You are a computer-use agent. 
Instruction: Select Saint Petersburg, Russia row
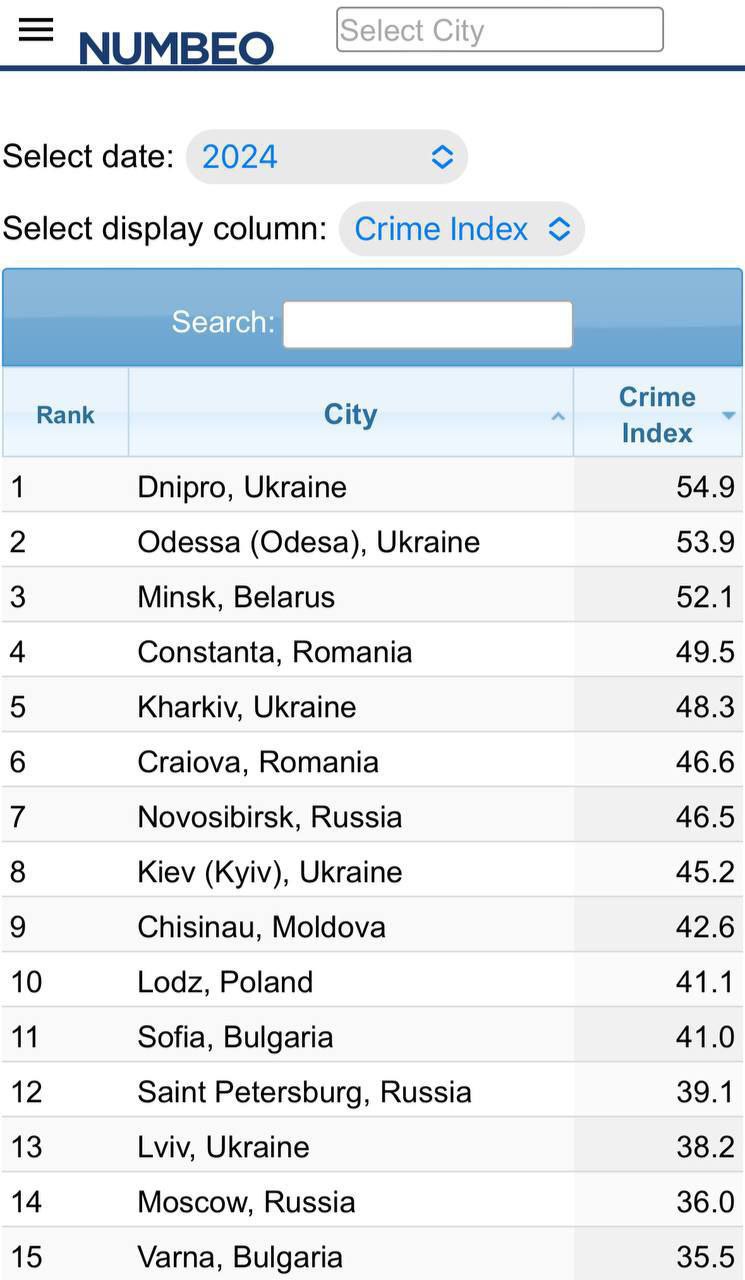[303, 1091]
